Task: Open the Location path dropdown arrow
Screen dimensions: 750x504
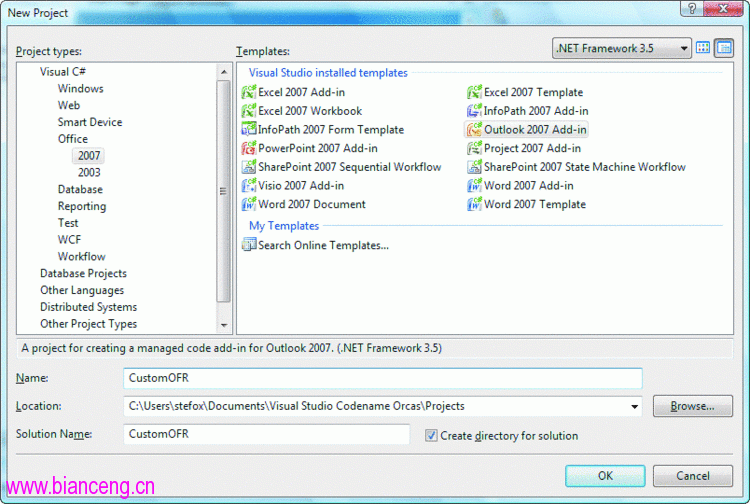Action: point(634,406)
